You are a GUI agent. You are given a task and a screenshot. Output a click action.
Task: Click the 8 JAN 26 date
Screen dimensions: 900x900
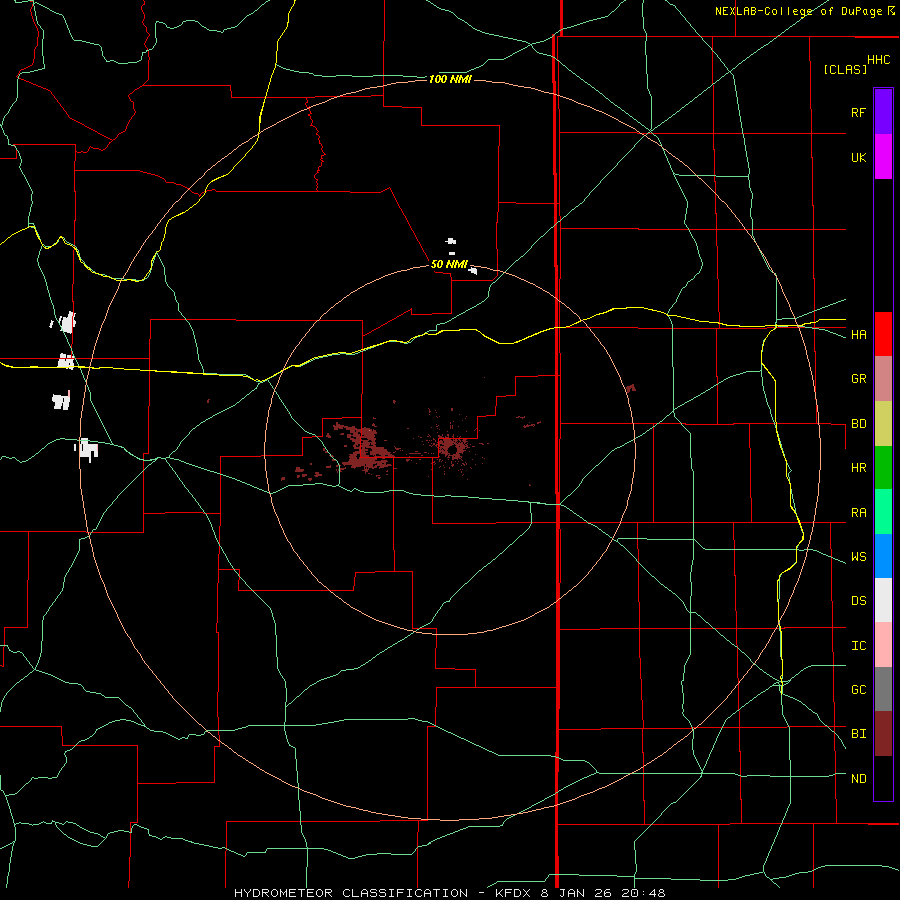tap(576, 893)
